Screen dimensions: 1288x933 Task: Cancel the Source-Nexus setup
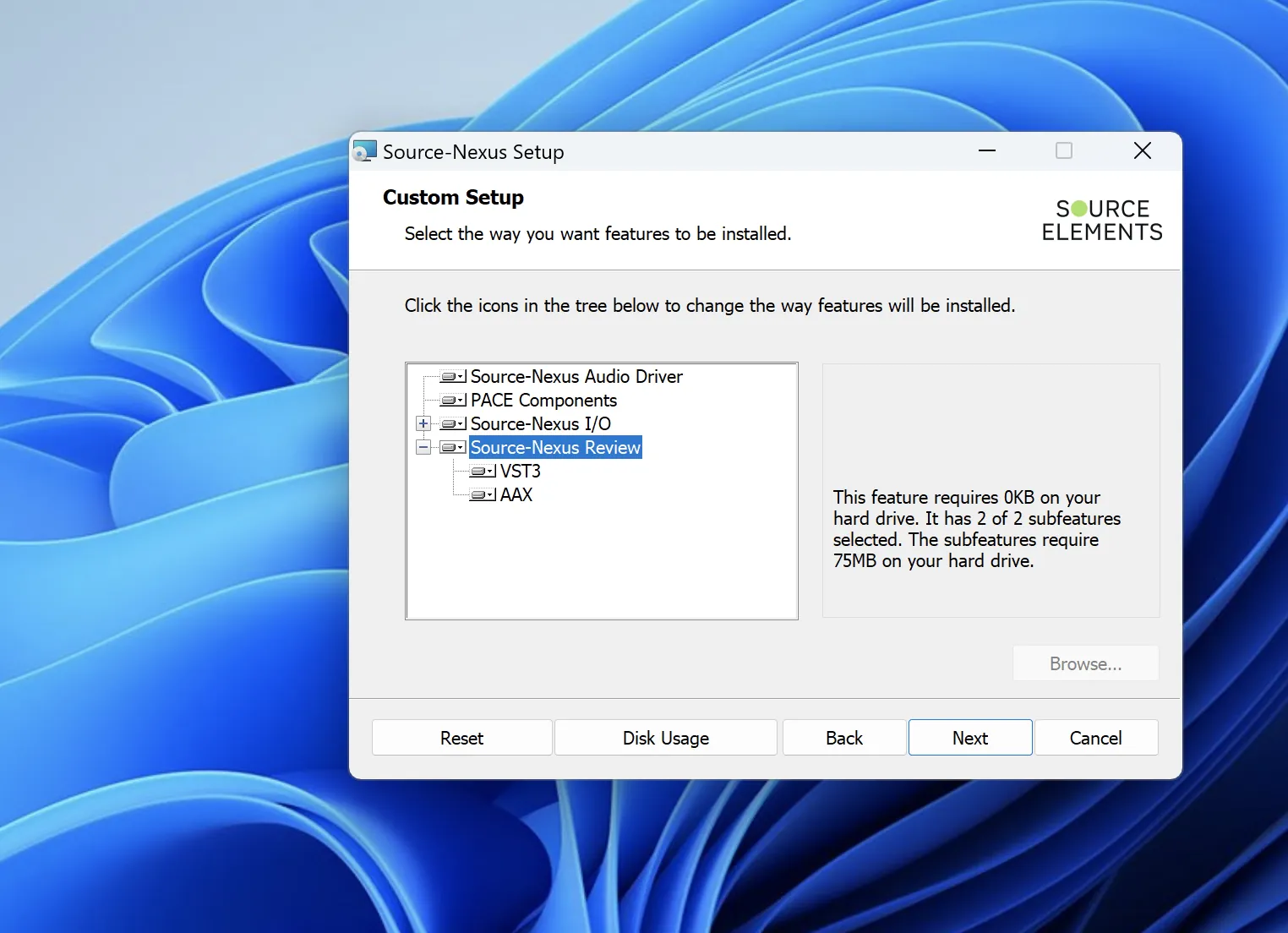click(1096, 738)
